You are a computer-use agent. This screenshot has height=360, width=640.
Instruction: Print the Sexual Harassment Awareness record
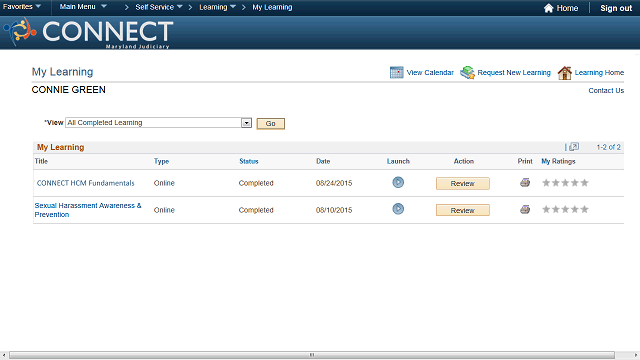click(x=525, y=209)
